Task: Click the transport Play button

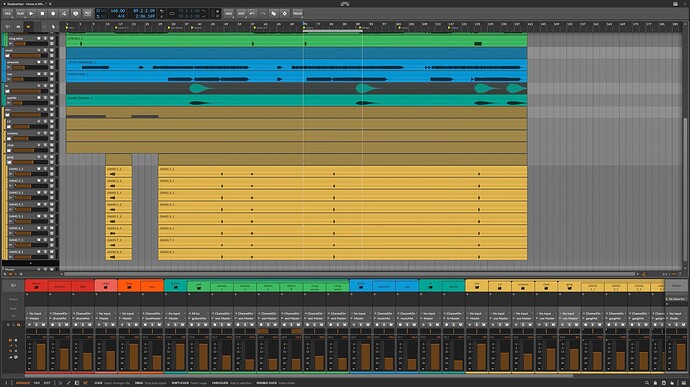Action: coord(31,14)
